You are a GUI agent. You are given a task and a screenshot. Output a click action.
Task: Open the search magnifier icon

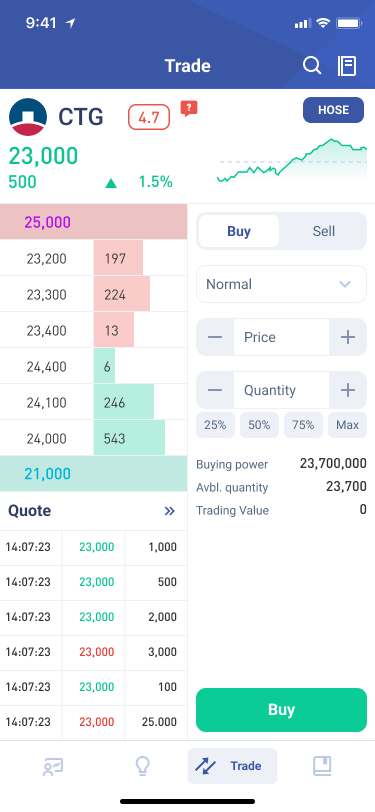point(312,66)
